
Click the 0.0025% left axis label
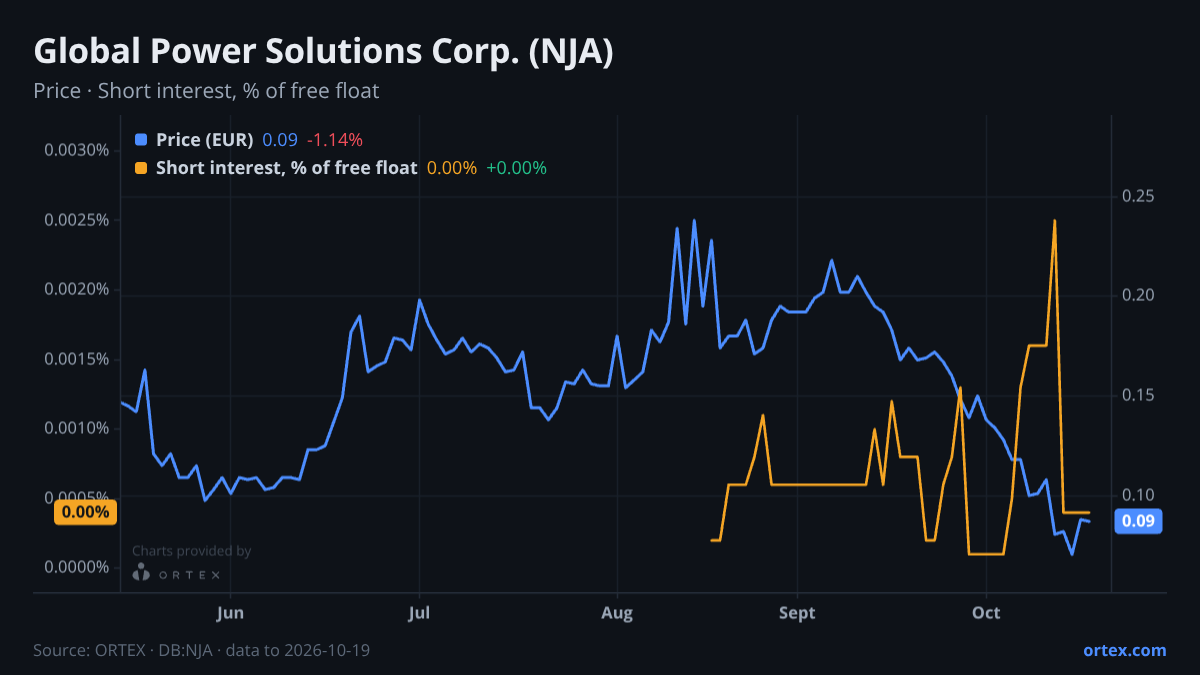(x=76, y=220)
